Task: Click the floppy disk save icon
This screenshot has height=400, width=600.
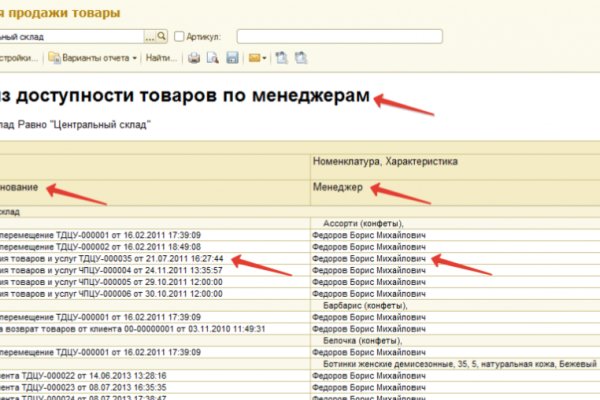Action: tap(231, 58)
